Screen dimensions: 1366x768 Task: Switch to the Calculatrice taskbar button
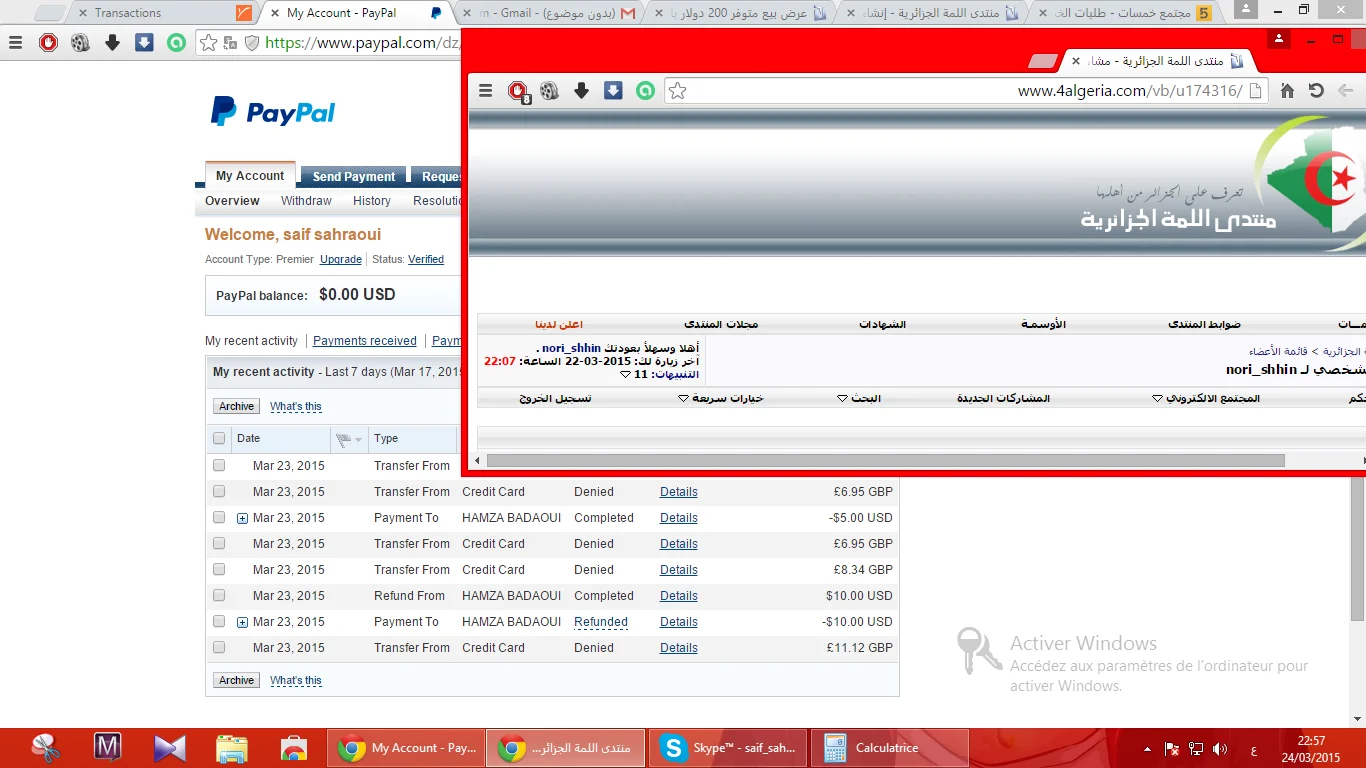click(890, 748)
